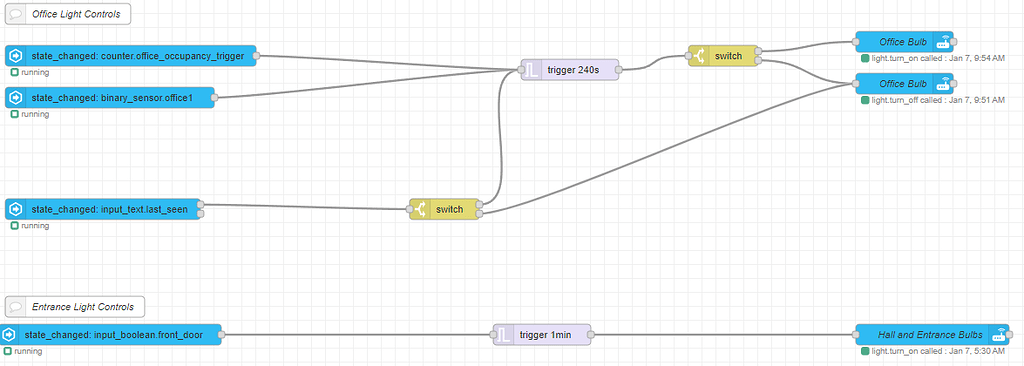The image size is (1024, 366).
Task: Click the input_text.last_seen node's event icon
Action: 15,210
